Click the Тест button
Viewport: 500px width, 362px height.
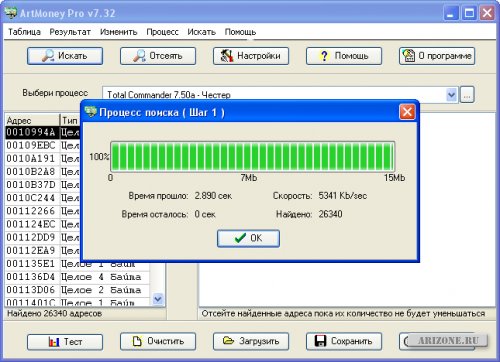click(65, 342)
